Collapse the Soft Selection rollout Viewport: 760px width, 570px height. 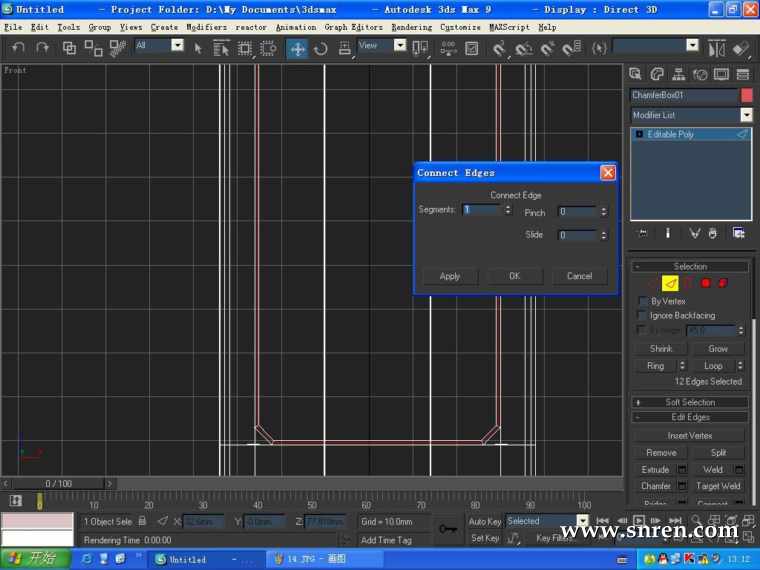click(690, 402)
